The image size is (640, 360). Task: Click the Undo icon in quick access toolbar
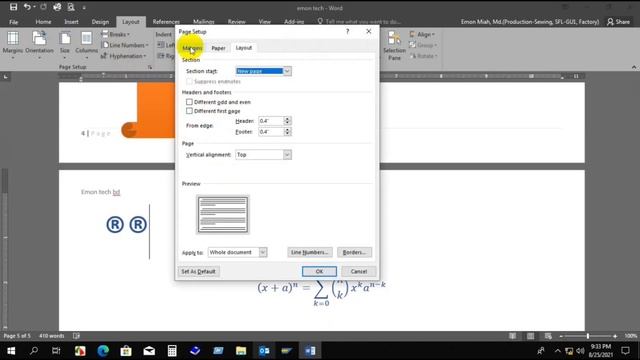pyautogui.click(x=27, y=7)
